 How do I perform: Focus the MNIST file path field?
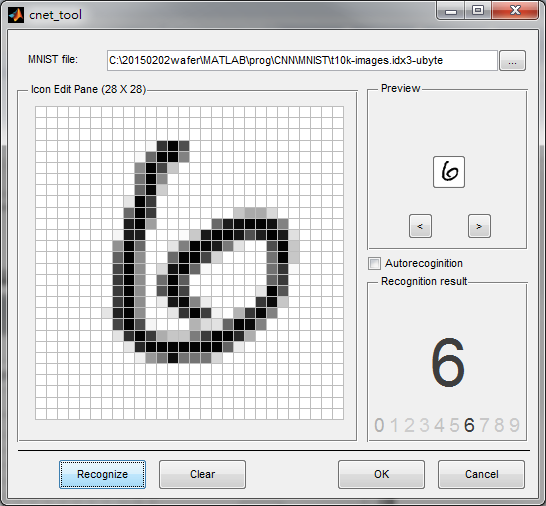click(x=302, y=61)
